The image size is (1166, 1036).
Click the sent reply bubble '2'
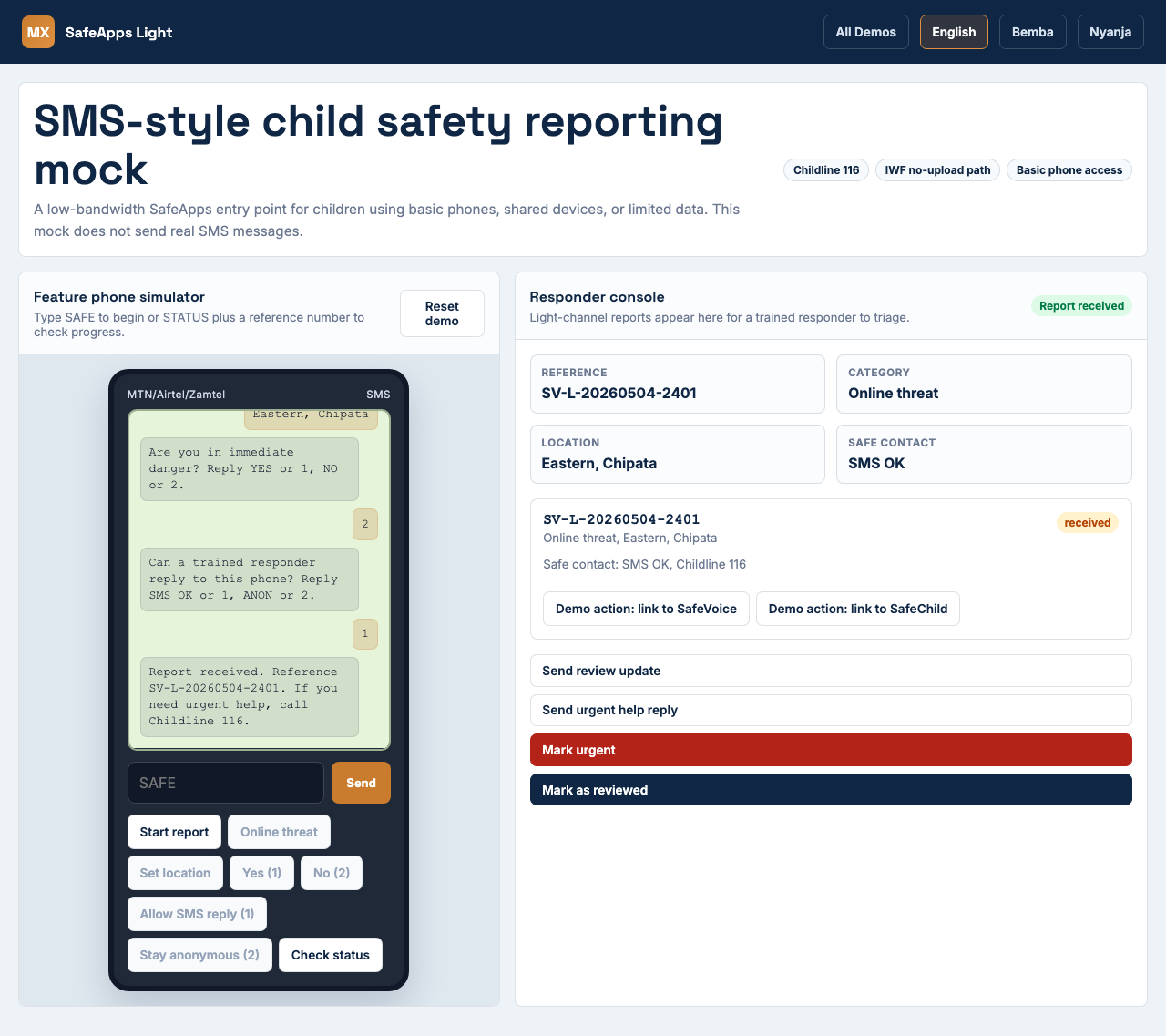[365, 524]
